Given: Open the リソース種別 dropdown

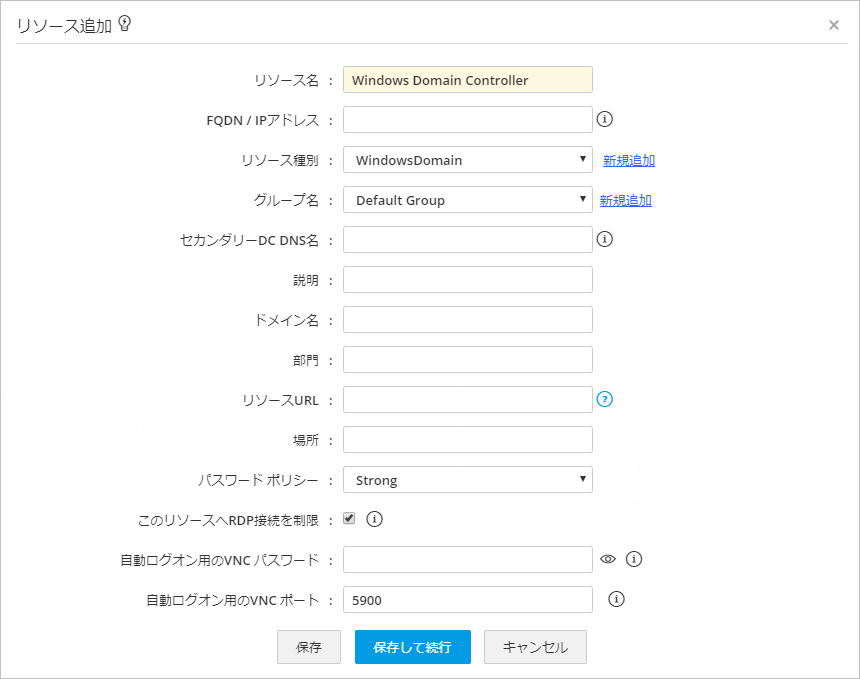Looking at the screenshot, I should [x=468, y=160].
